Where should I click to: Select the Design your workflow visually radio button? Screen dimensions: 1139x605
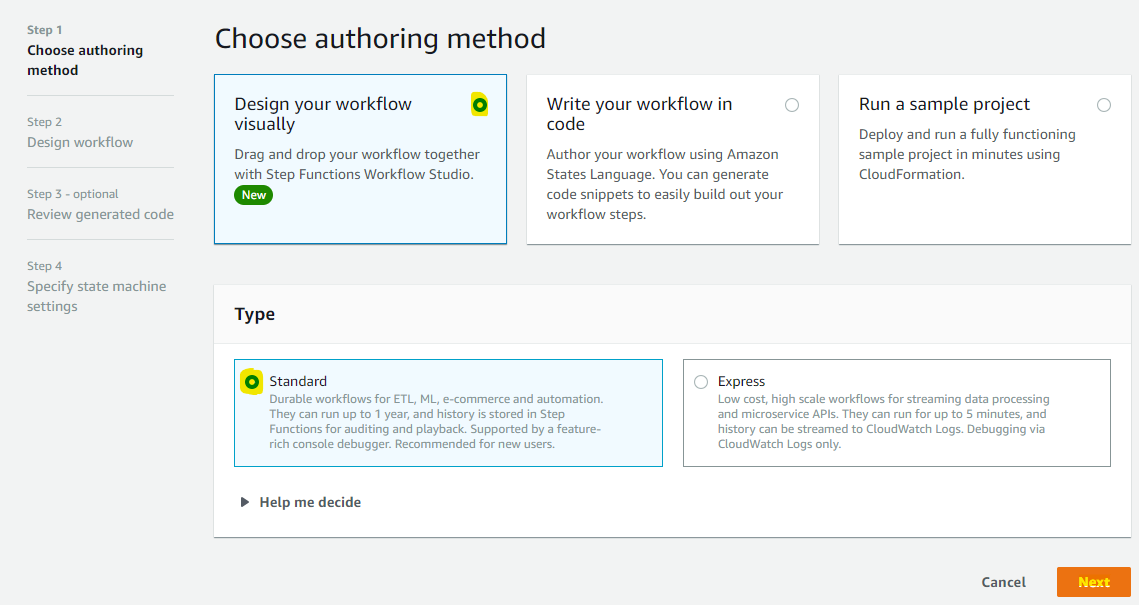(480, 105)
